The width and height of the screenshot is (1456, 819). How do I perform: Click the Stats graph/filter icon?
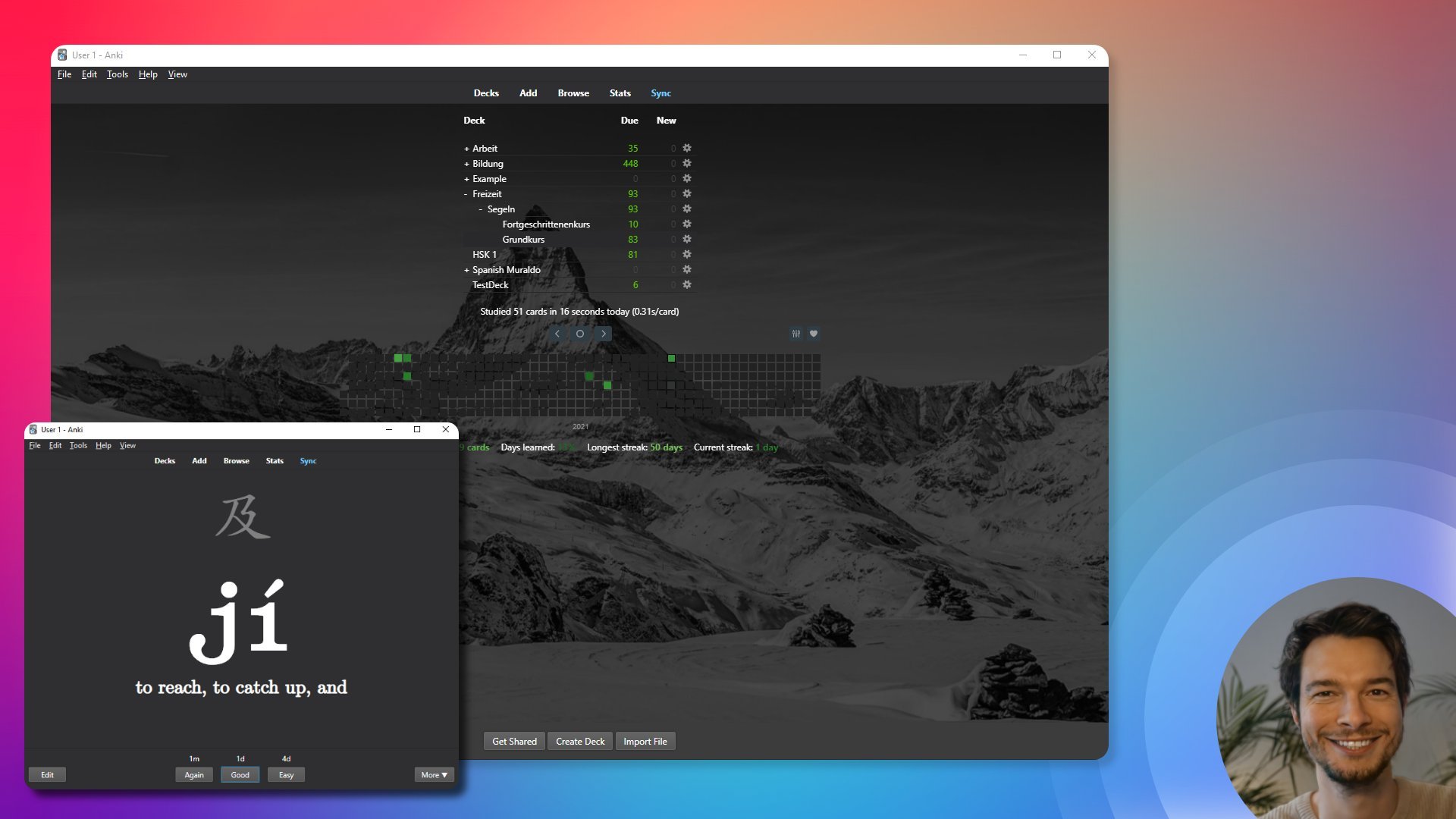796,333
